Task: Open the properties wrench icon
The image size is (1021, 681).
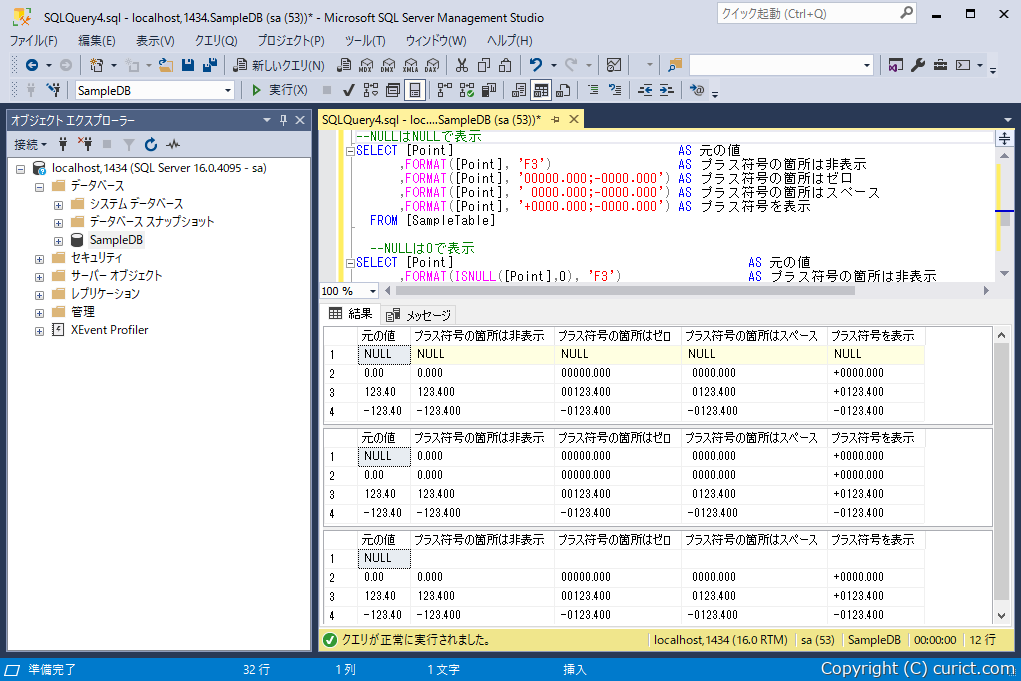Action: [918, 65]
